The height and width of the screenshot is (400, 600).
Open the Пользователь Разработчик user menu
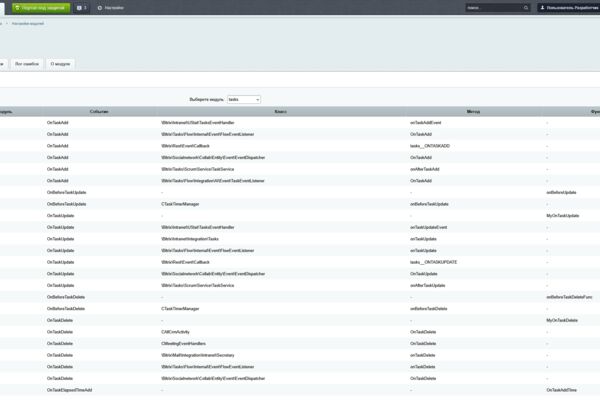pyautogui.click(x=569, y=8)
